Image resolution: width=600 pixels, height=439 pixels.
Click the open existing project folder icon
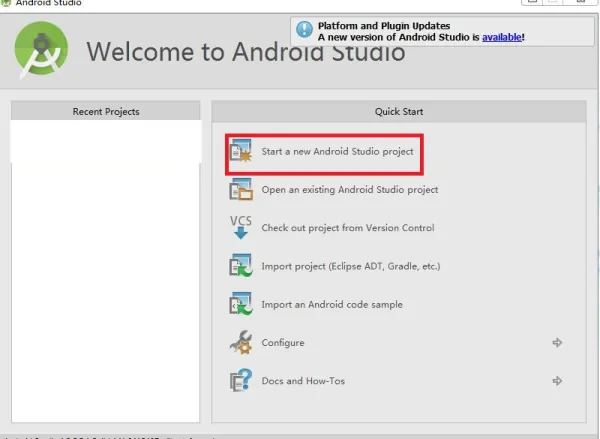(241, 189)
